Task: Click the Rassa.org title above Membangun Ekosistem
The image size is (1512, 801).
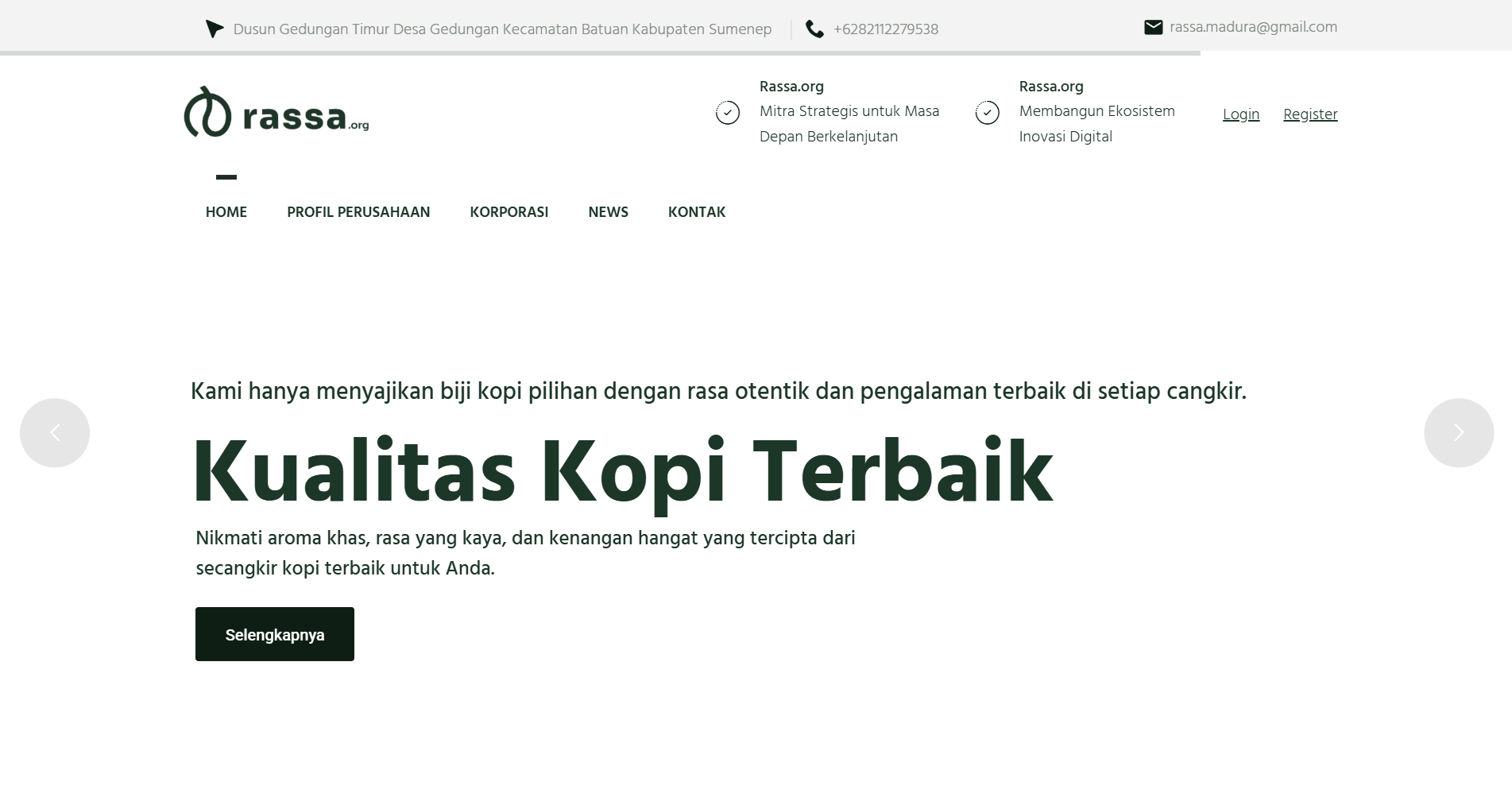Action: tap(1051, 87)
